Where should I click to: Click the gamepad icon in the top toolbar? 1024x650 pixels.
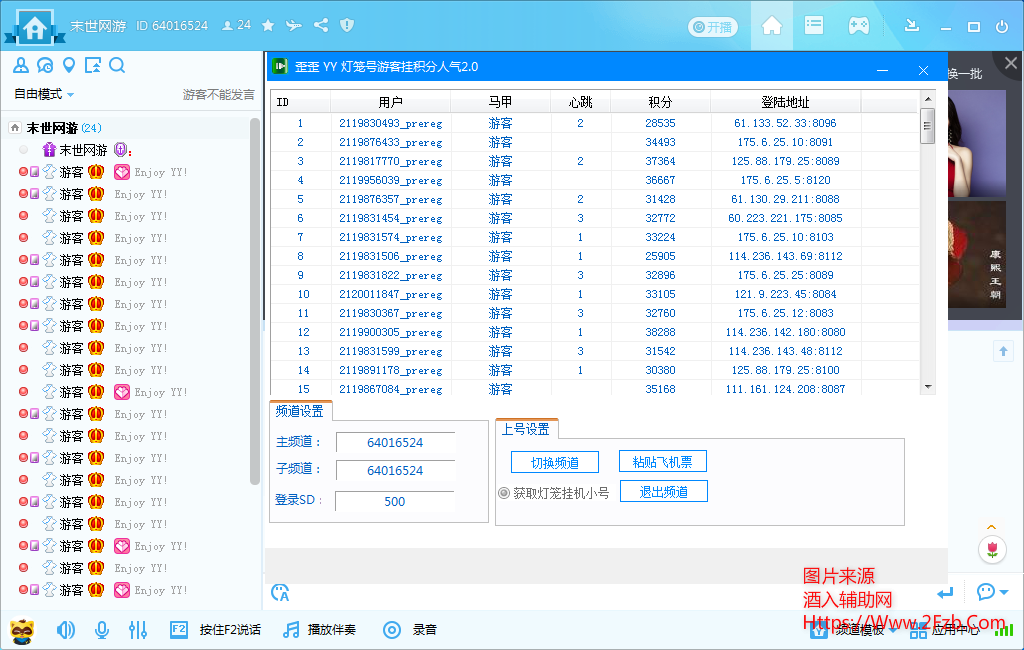[858, 26]
